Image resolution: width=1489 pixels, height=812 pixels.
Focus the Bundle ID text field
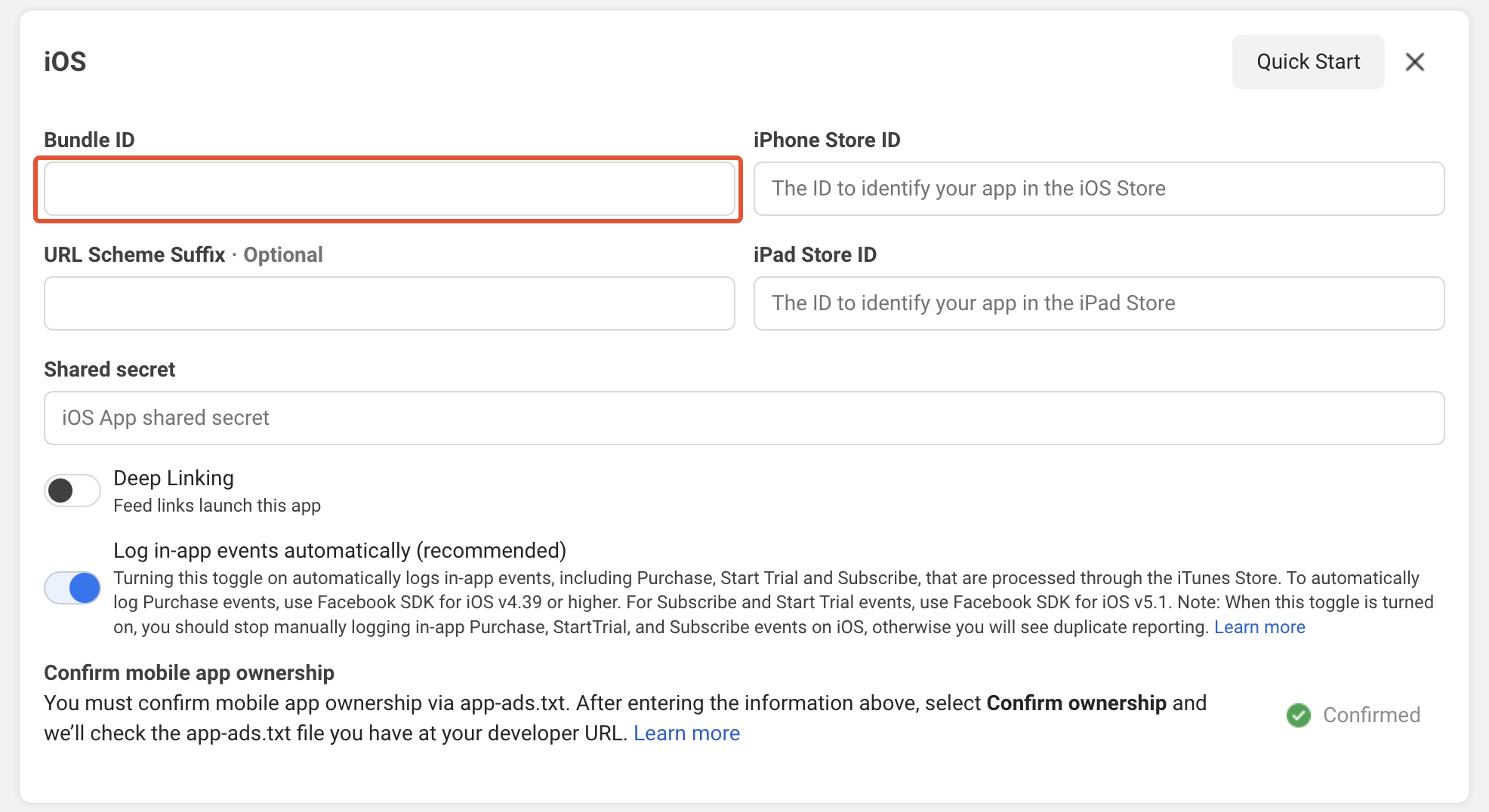click(389, 189)
